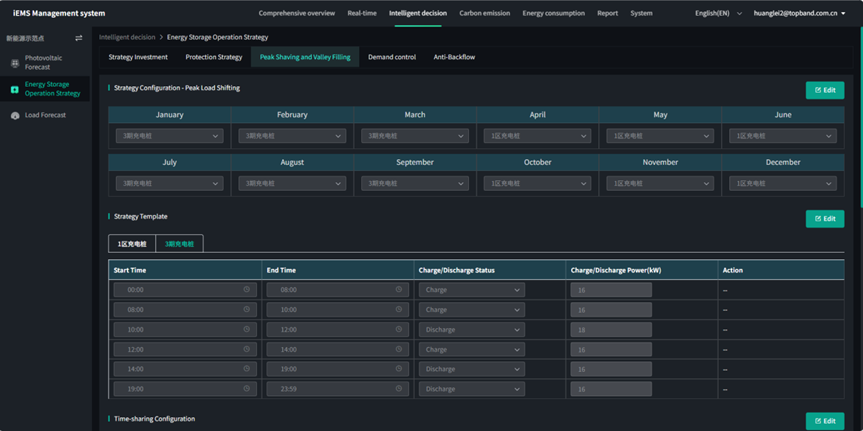This screenshot has height=431, width=863.
Task: Click the Photovoltaic Forecast sidebar icon
Action: coord(15,63)
